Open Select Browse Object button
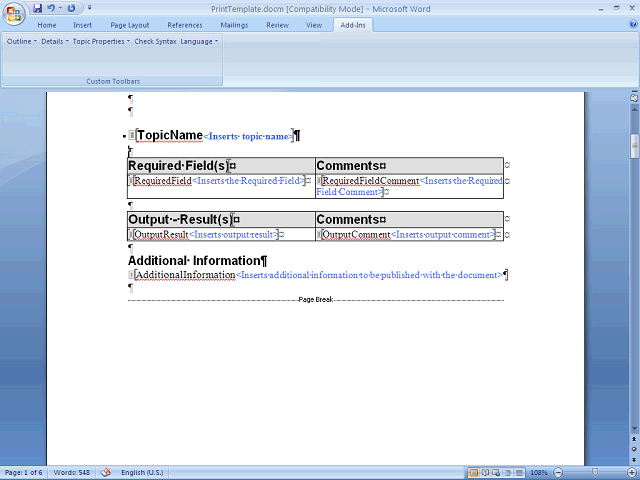 (x=634, y=449)
